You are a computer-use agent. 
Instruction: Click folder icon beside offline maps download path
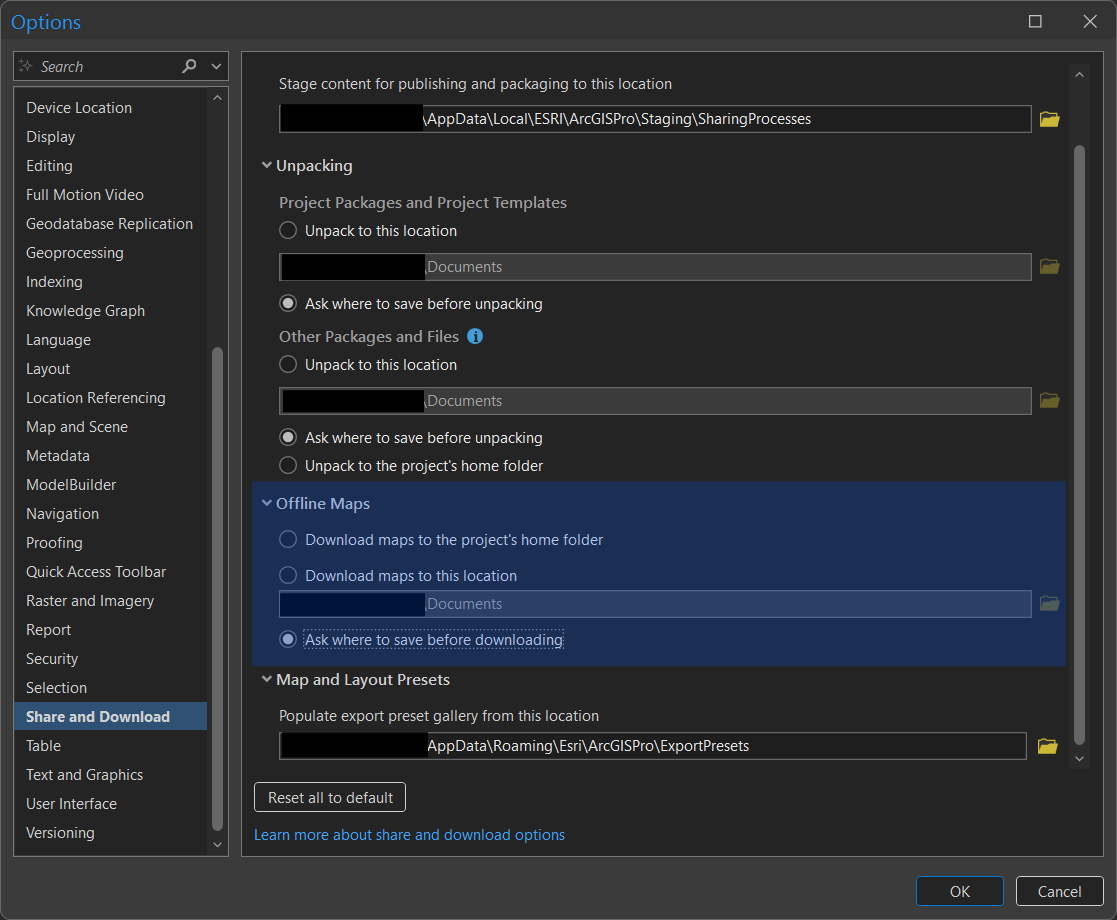point(1048,604)
